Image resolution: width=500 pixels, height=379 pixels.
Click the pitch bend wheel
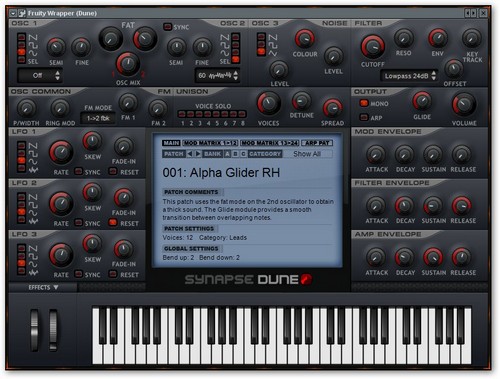[35, 330]
